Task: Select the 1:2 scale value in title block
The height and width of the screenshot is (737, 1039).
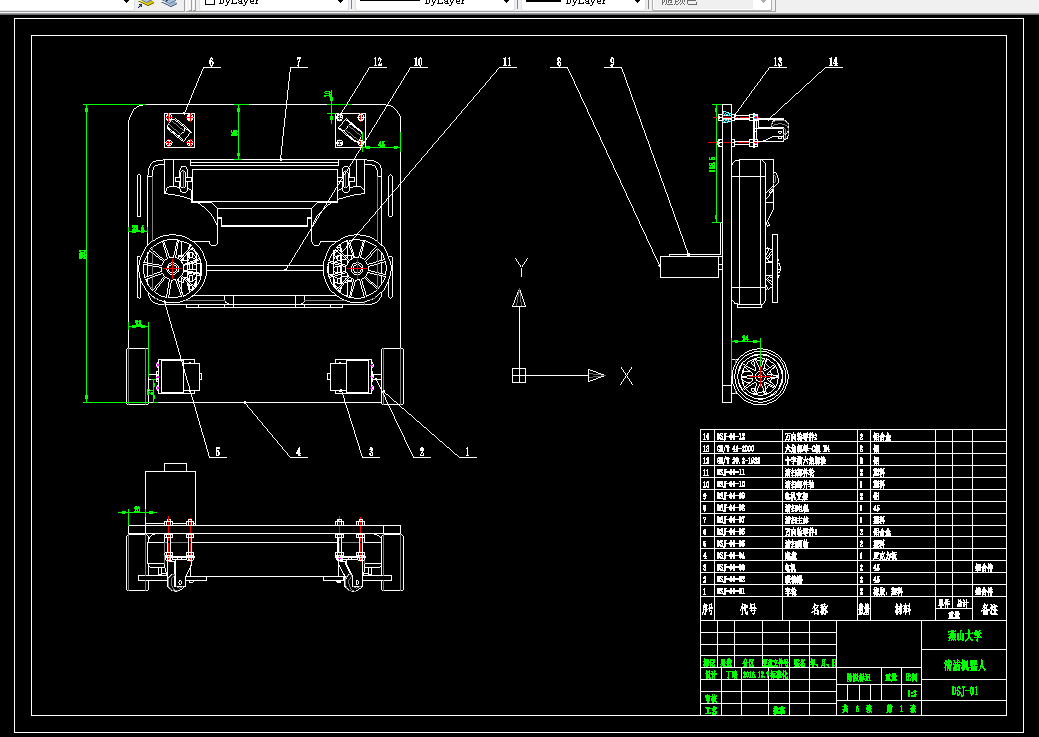Action: 912,693
